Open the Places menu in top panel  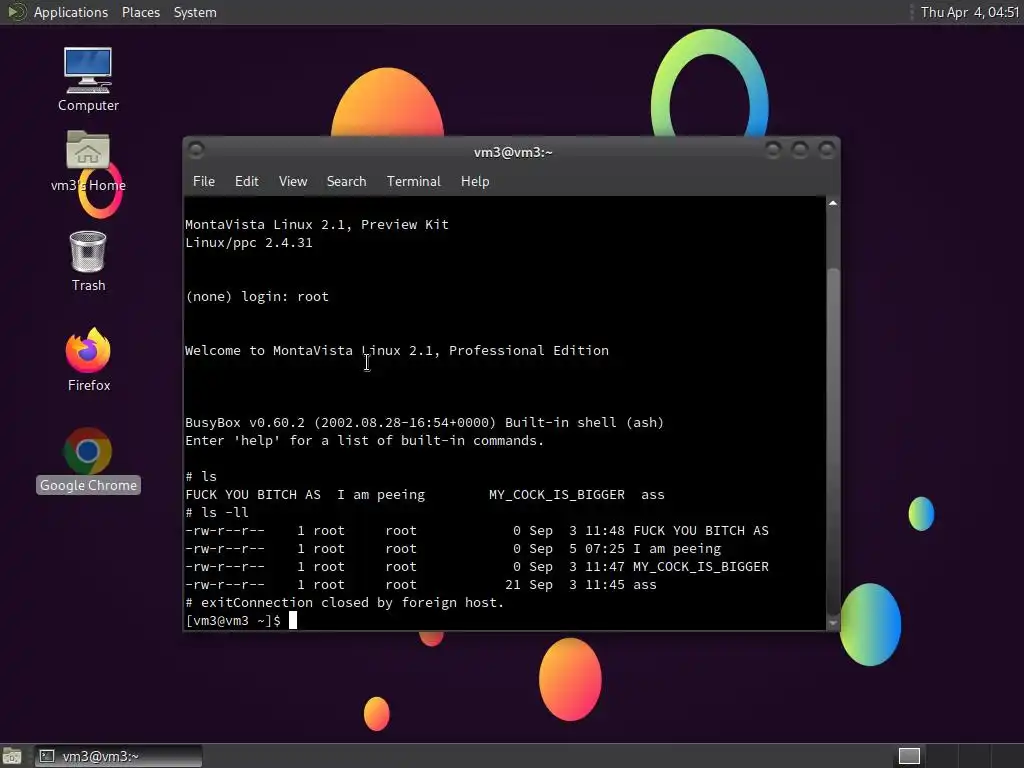[x=140, y=12]
